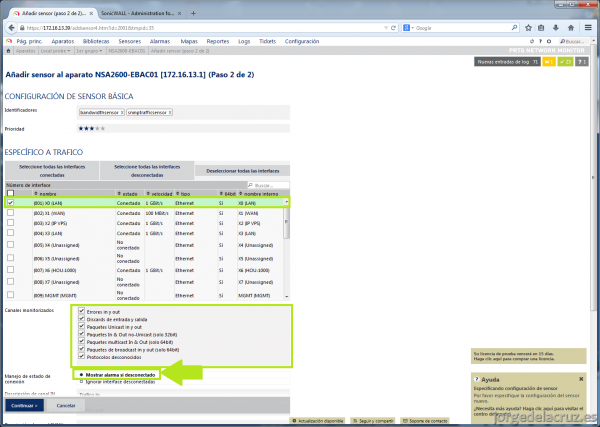Toggle the Protocolos desconocidos checkbox

click(82, 356)
